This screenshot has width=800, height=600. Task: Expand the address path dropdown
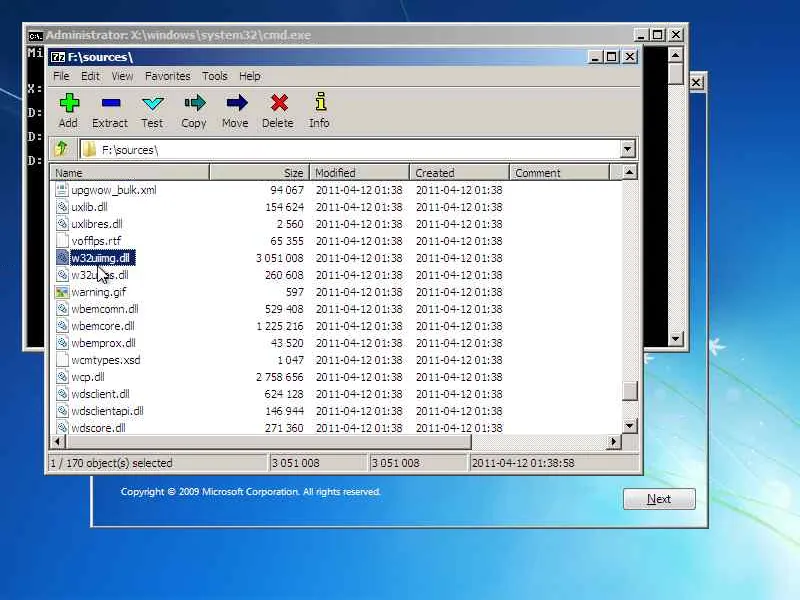[x=628, y=149]
